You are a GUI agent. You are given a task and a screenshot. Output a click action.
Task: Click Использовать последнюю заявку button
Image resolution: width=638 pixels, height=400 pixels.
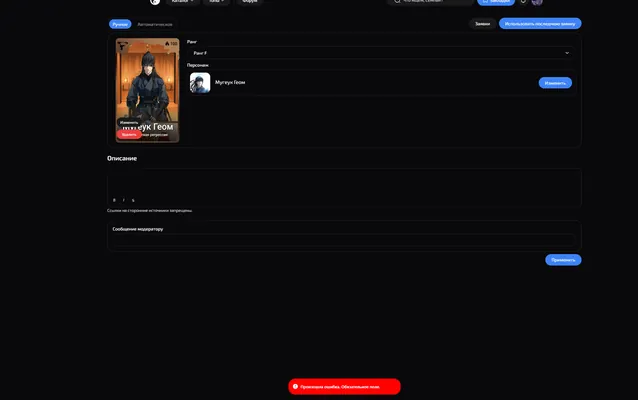coord(540,24)
